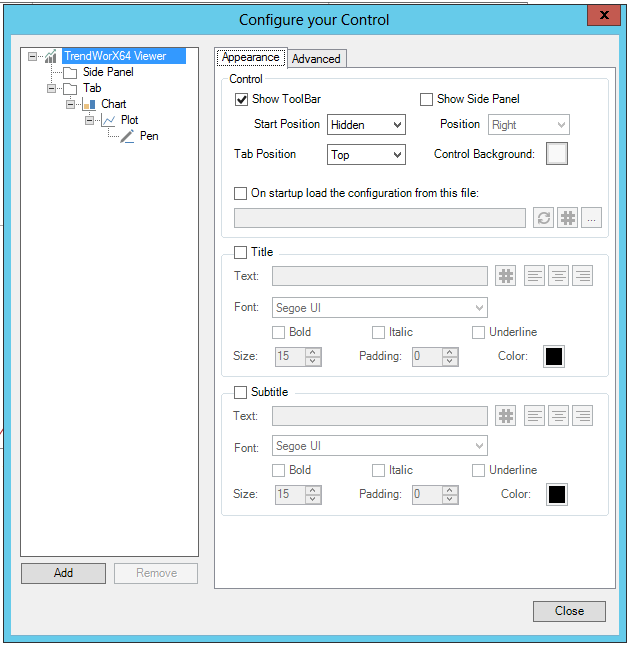The width and height of the screenshot is (629, 646).
Task: Tick the On startup load configuration checkbox
Action: coord(240,193)
